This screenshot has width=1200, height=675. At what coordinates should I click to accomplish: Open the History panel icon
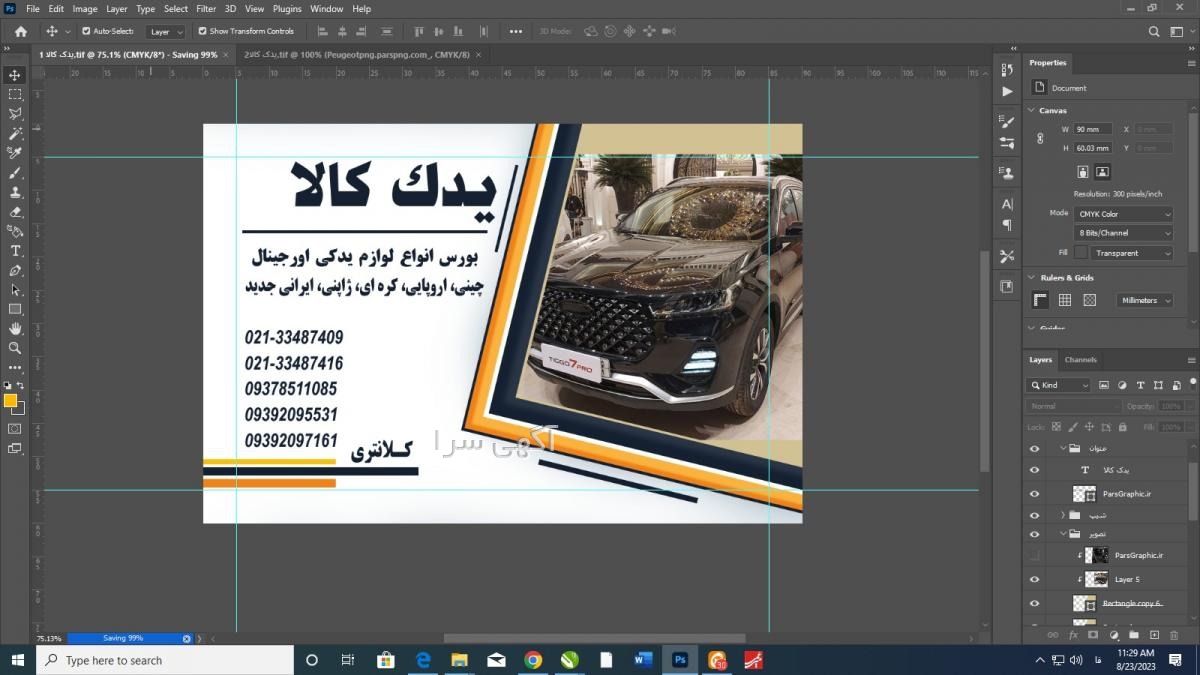pyautogui.click(x=1007, y=69)
